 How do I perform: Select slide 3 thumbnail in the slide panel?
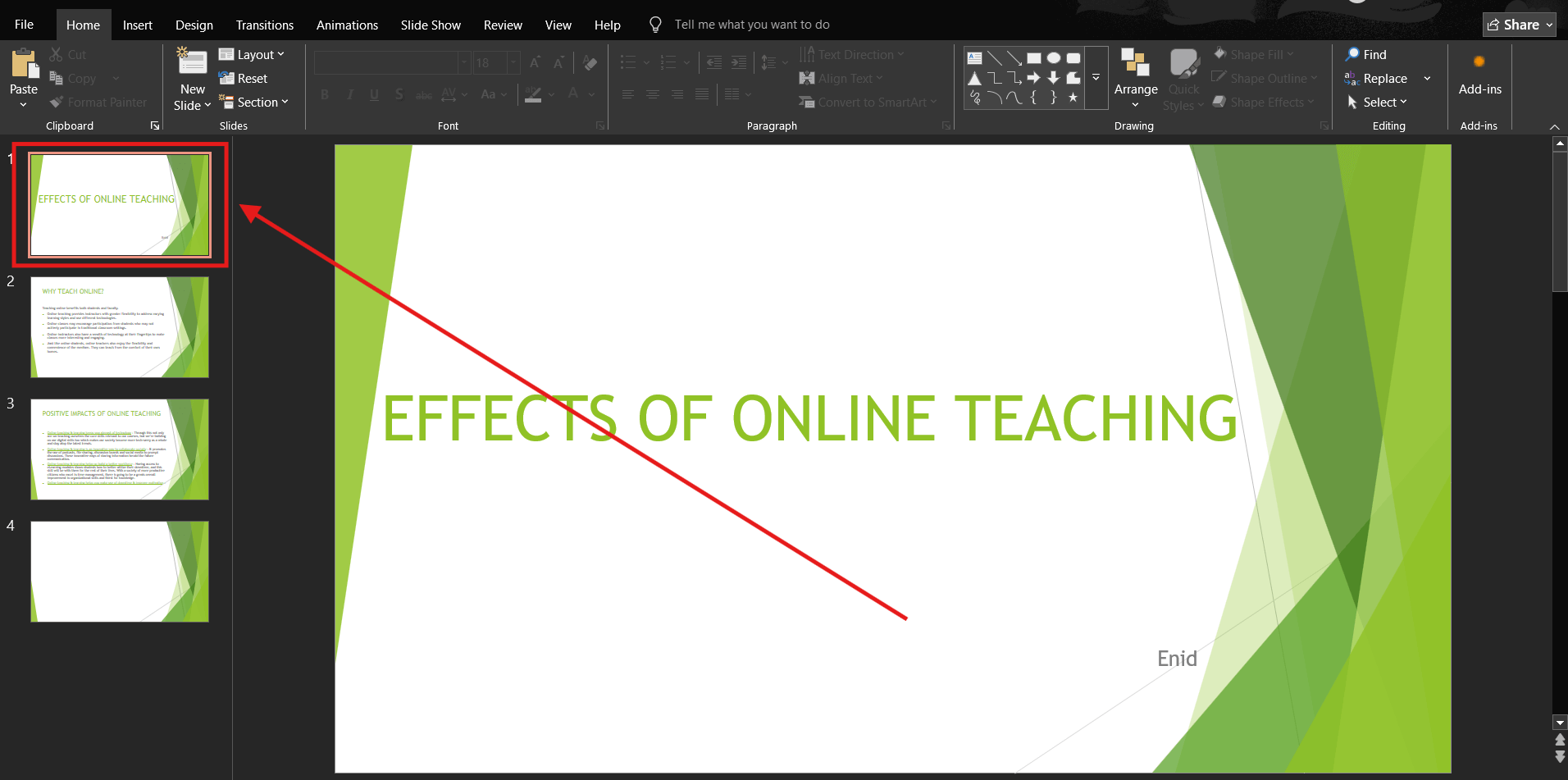[x=119, y=449]
